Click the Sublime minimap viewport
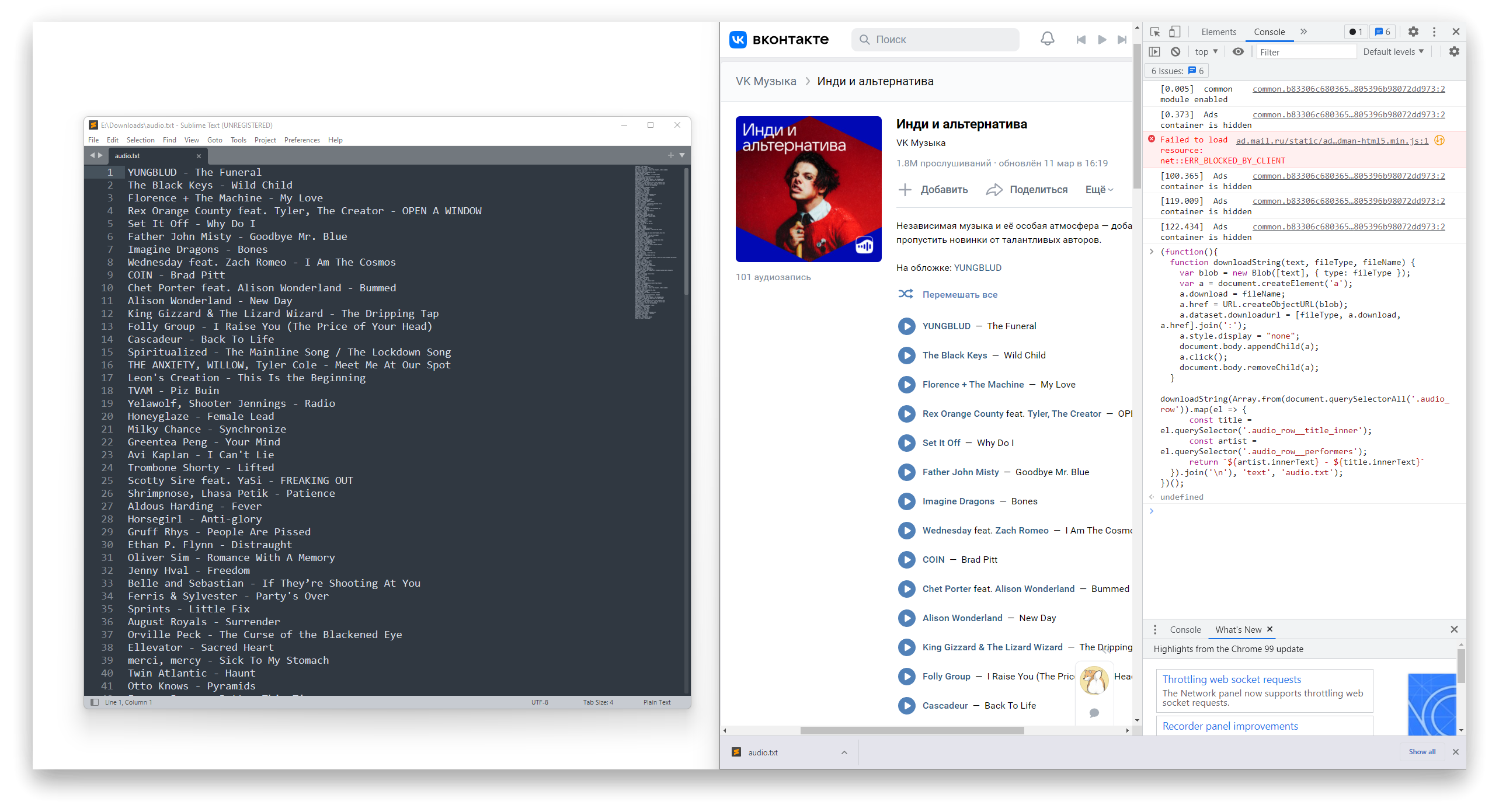This screenshot has height=812, width=1499. [656, 242]
